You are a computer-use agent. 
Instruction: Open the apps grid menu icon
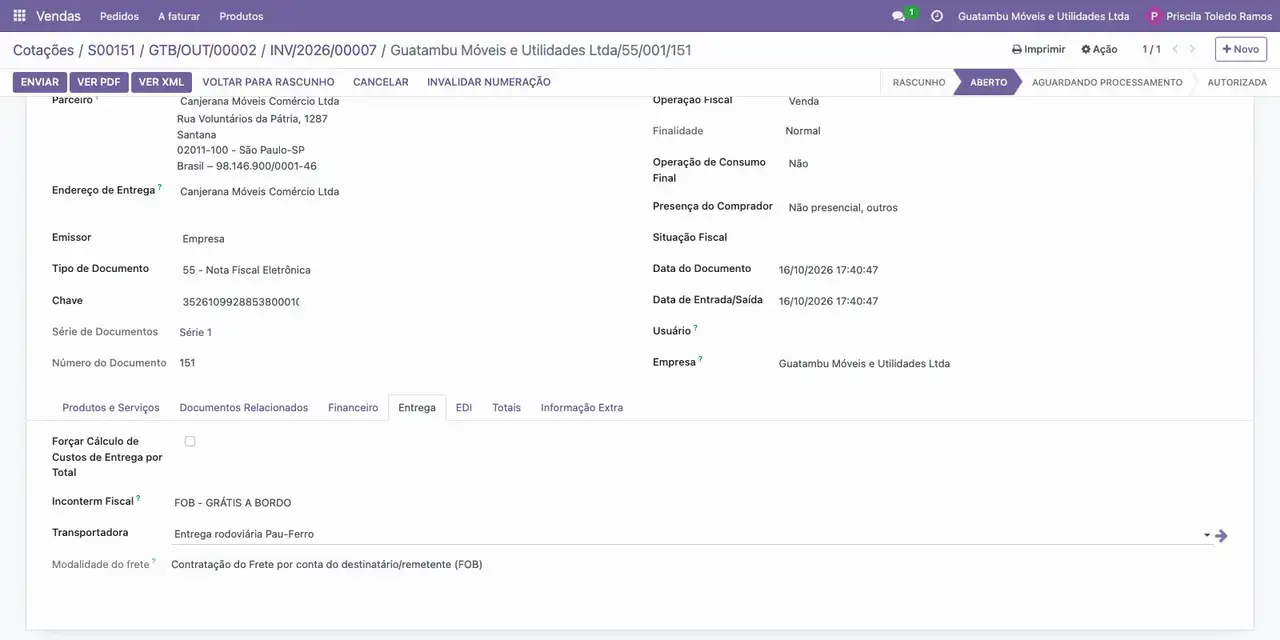(19, 16)
